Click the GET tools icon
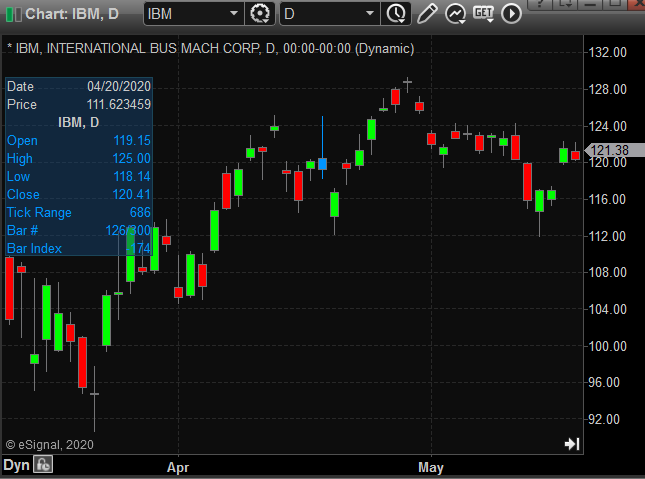 pos(483,14)
